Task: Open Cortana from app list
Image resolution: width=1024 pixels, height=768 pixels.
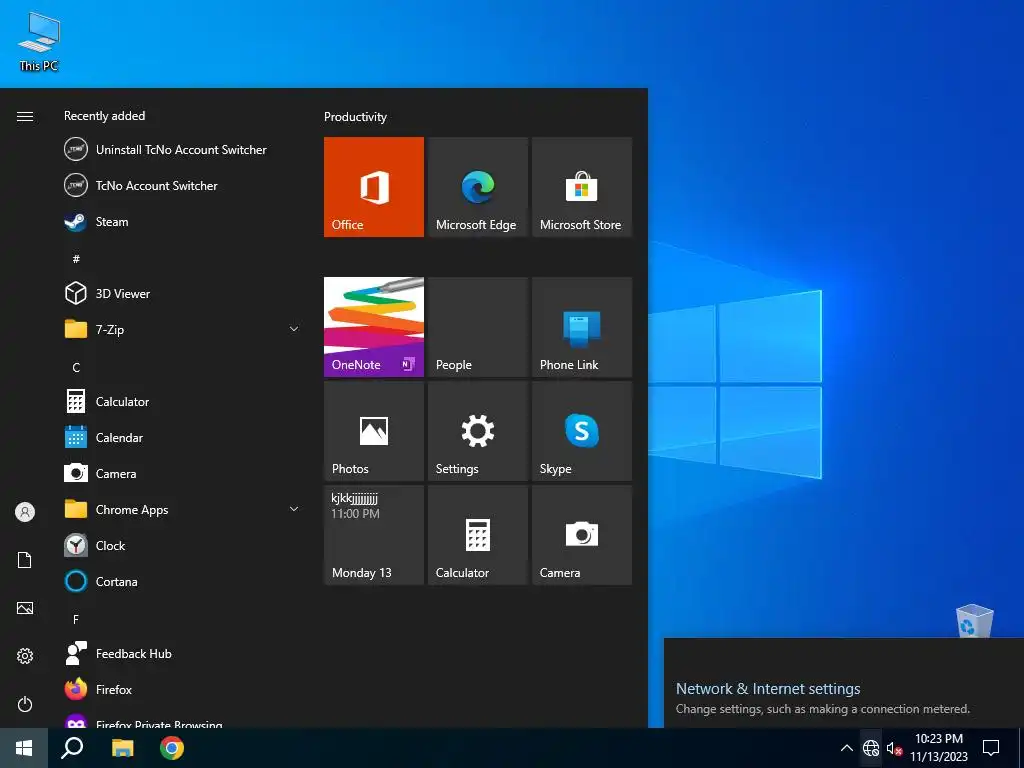Action: pos(183,581)
